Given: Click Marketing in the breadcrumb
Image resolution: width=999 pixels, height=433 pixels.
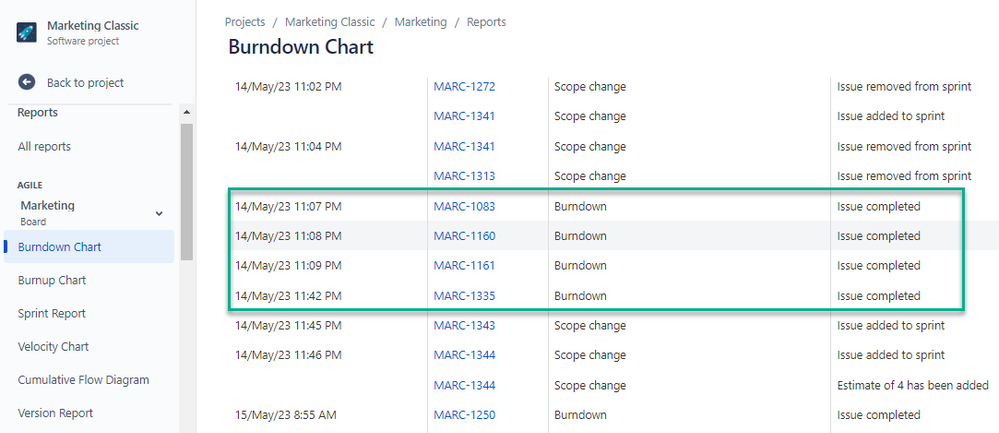Looking at the screenshot, I should (x=420, y=22).
